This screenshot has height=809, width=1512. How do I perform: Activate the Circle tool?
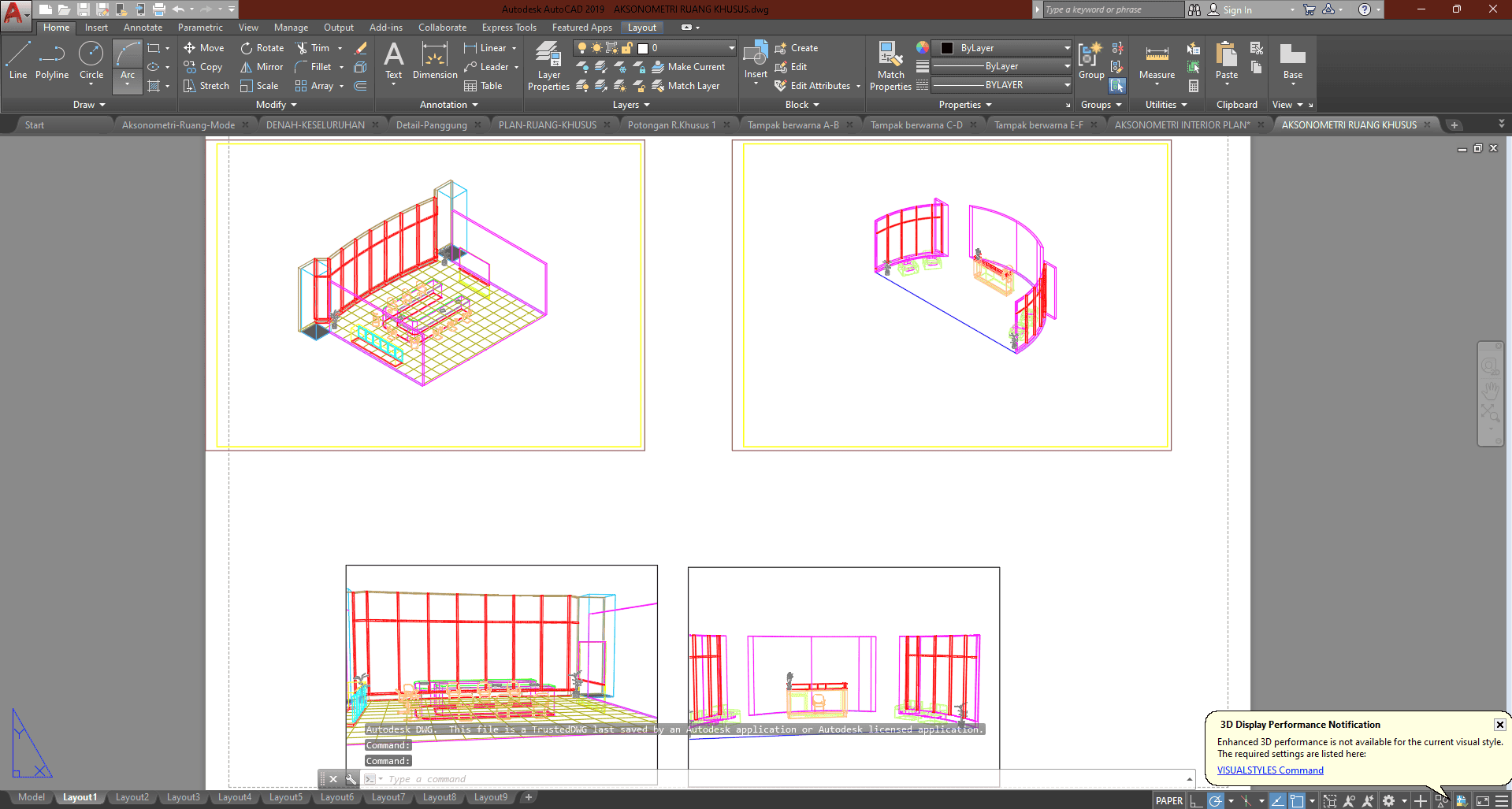(x=91, y=61)
